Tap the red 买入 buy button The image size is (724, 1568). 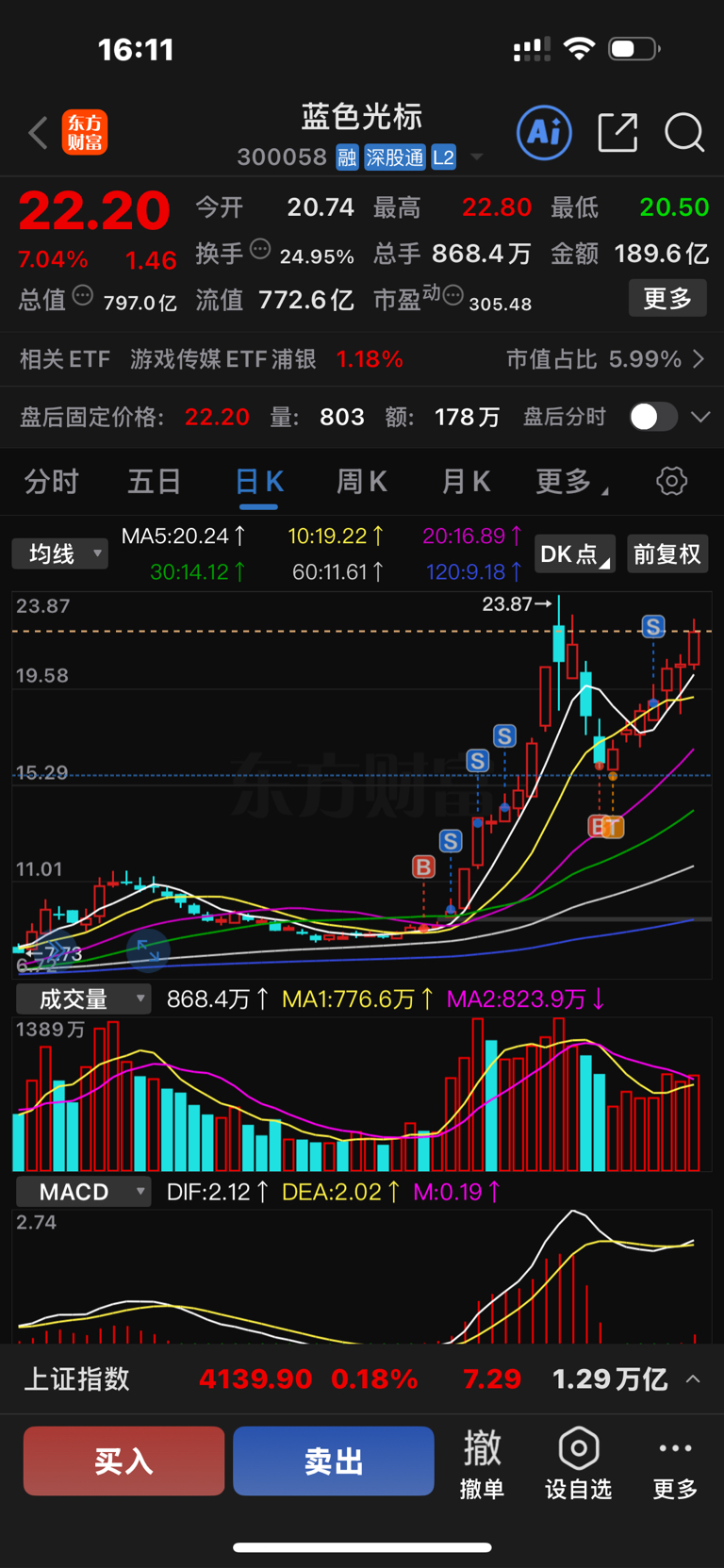[x=123, y=1461]
